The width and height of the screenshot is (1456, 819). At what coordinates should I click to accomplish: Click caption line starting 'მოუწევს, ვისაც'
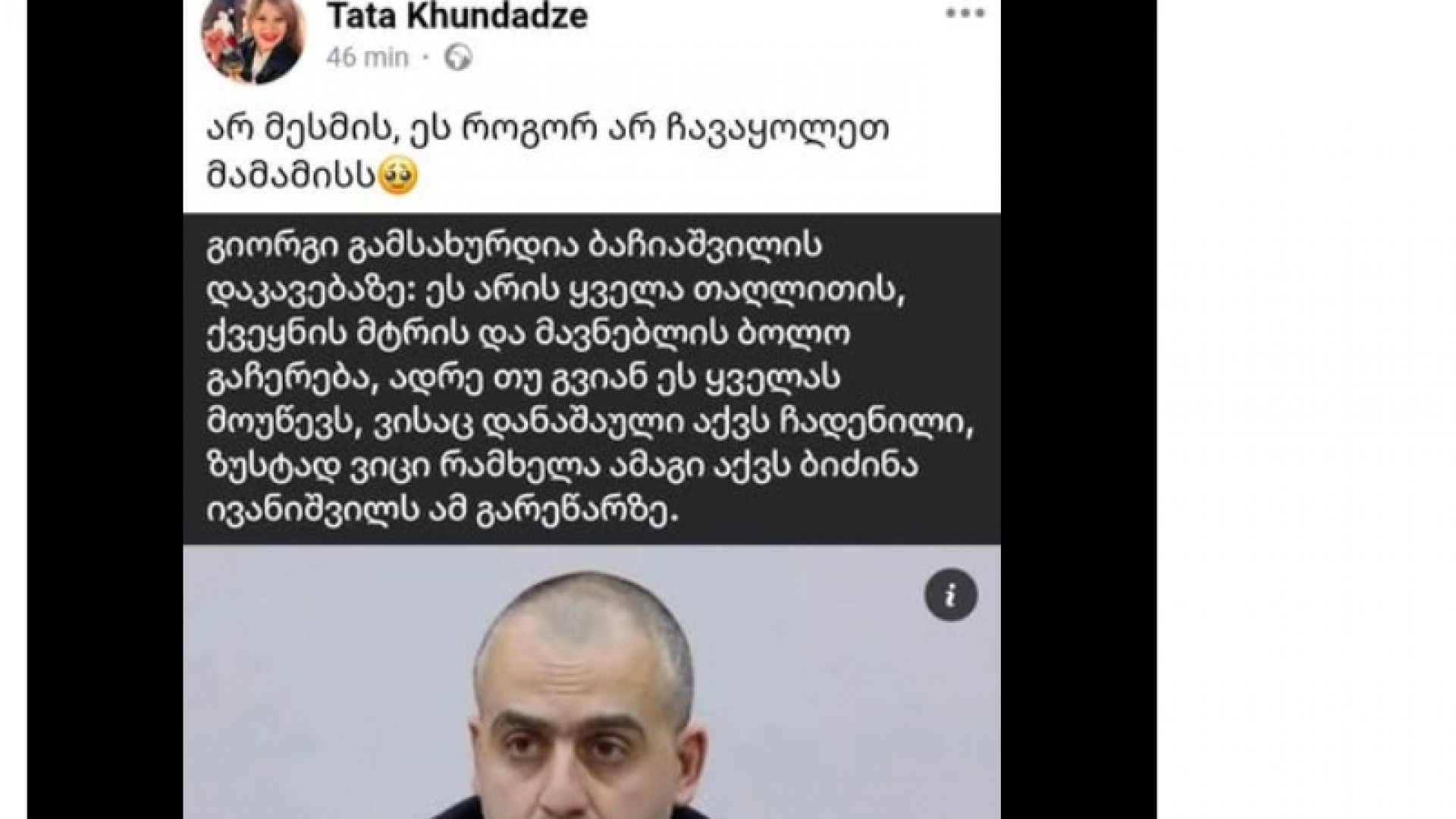589,424
